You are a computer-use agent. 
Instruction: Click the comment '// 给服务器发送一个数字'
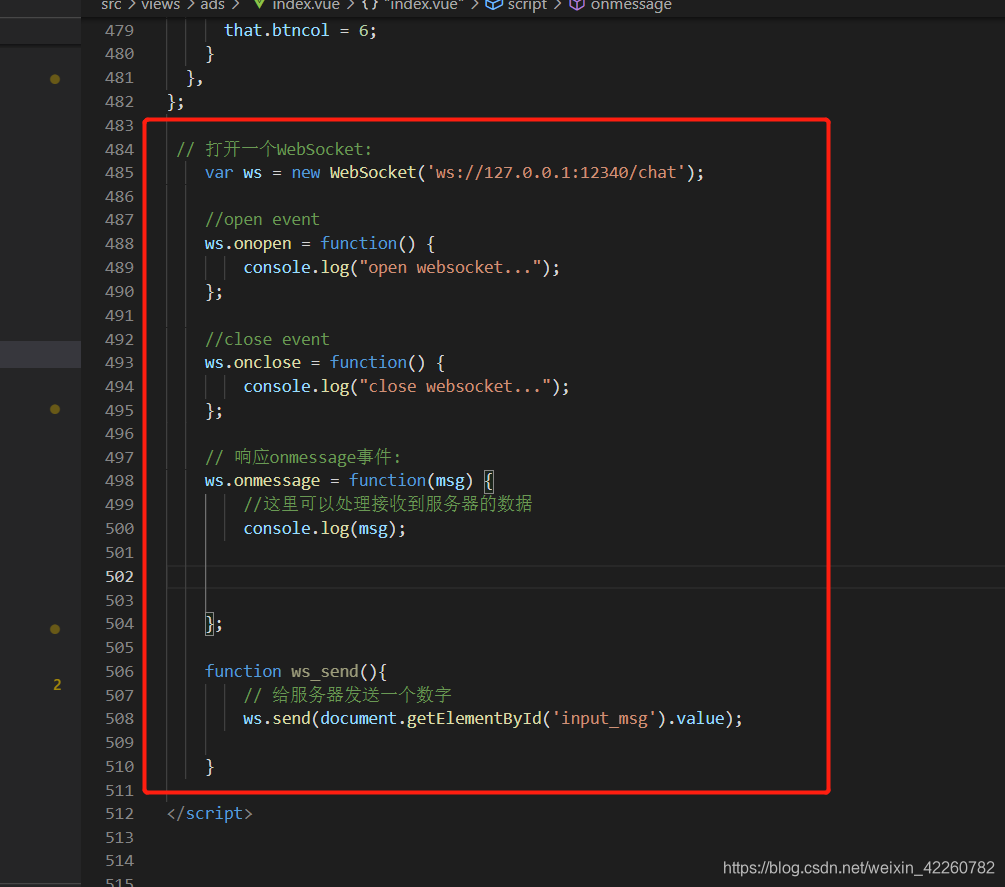point(347,695)
